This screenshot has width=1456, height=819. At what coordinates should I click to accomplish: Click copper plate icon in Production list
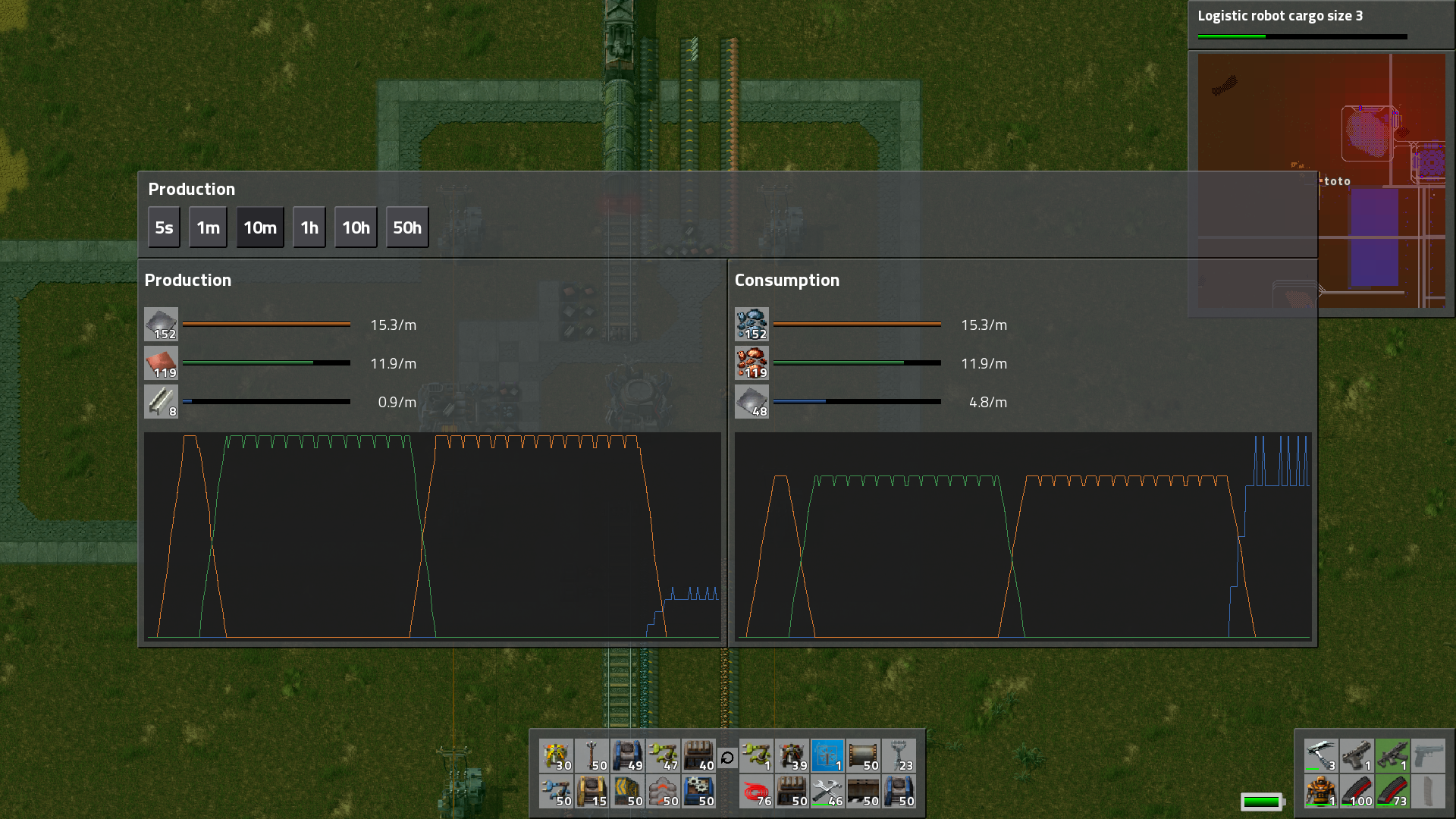pyautogui.click(x=162, y=363)
